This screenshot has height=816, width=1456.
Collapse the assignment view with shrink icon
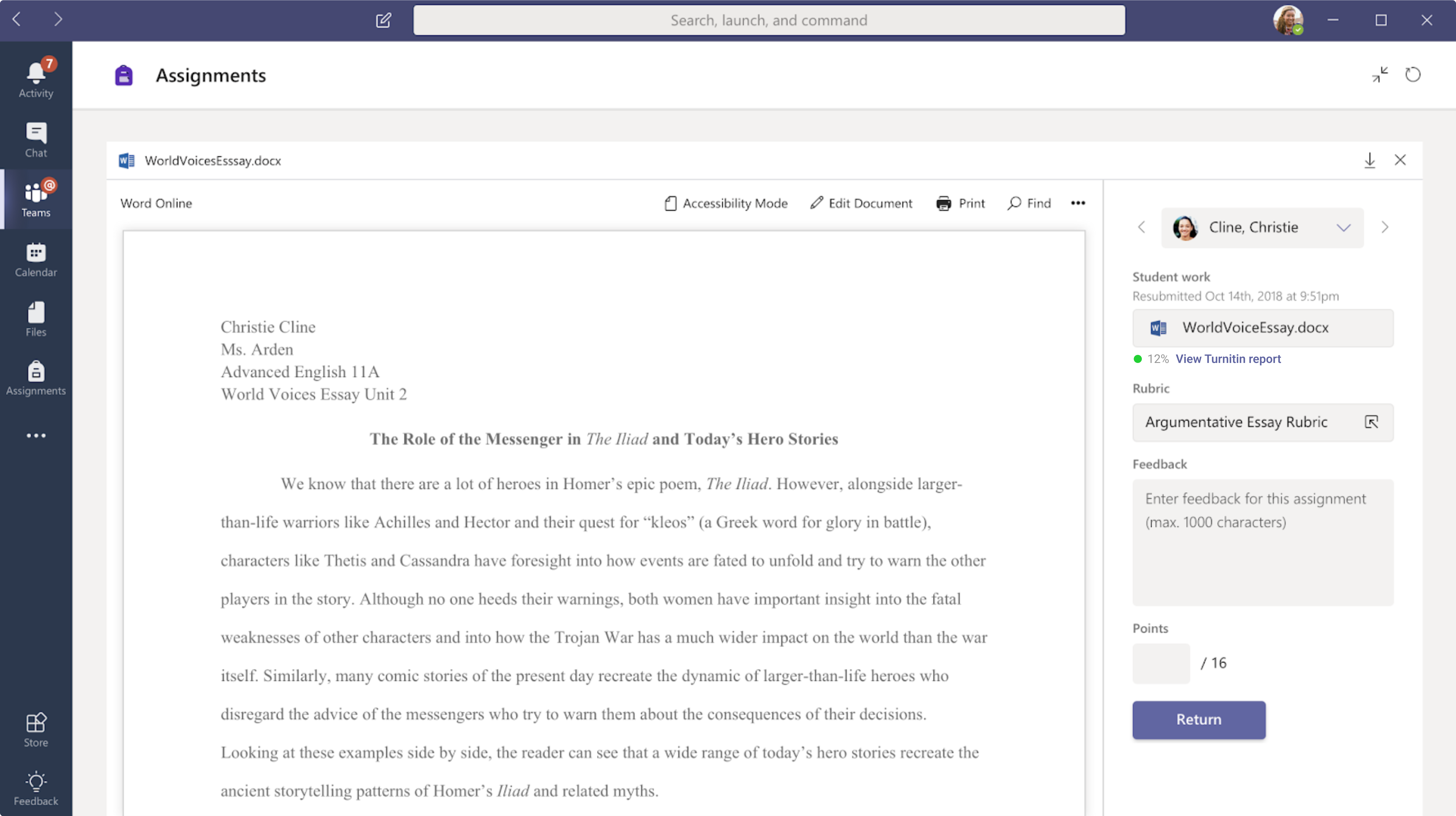pyautogui.click(x=1380, y=75)
